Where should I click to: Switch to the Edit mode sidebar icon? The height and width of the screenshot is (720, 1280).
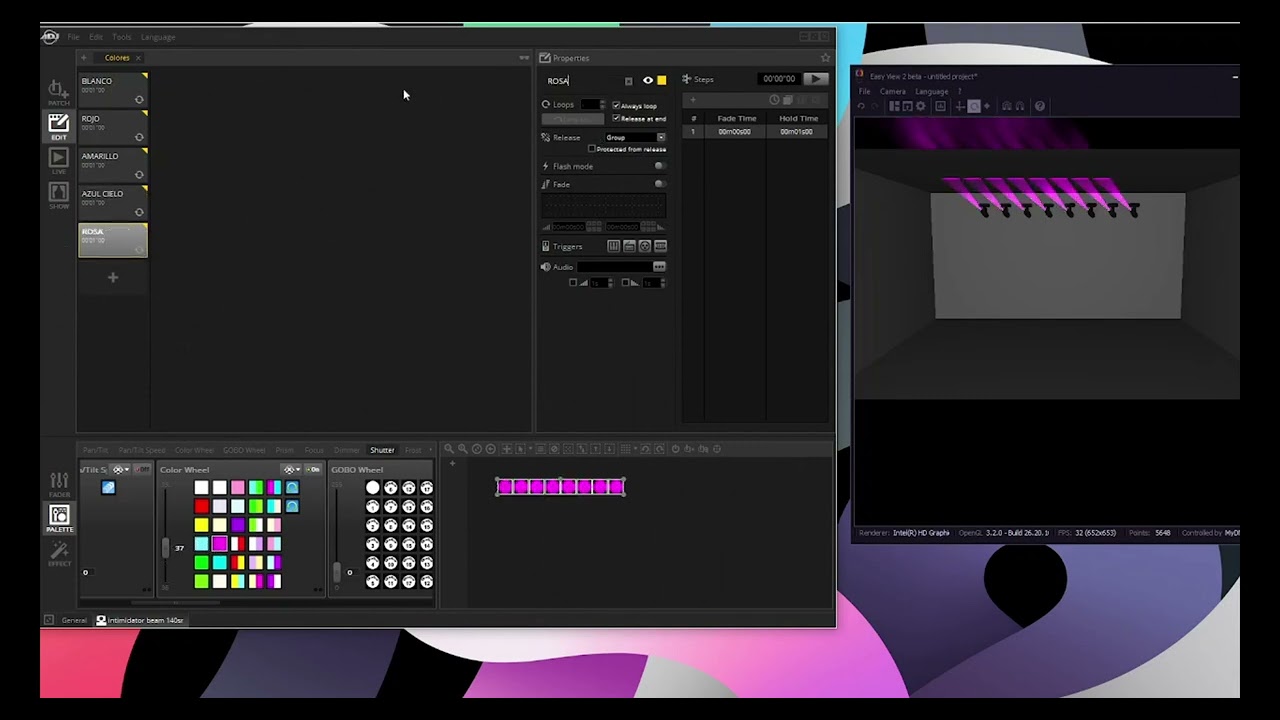pyautogui.click(x=58, y=127)
